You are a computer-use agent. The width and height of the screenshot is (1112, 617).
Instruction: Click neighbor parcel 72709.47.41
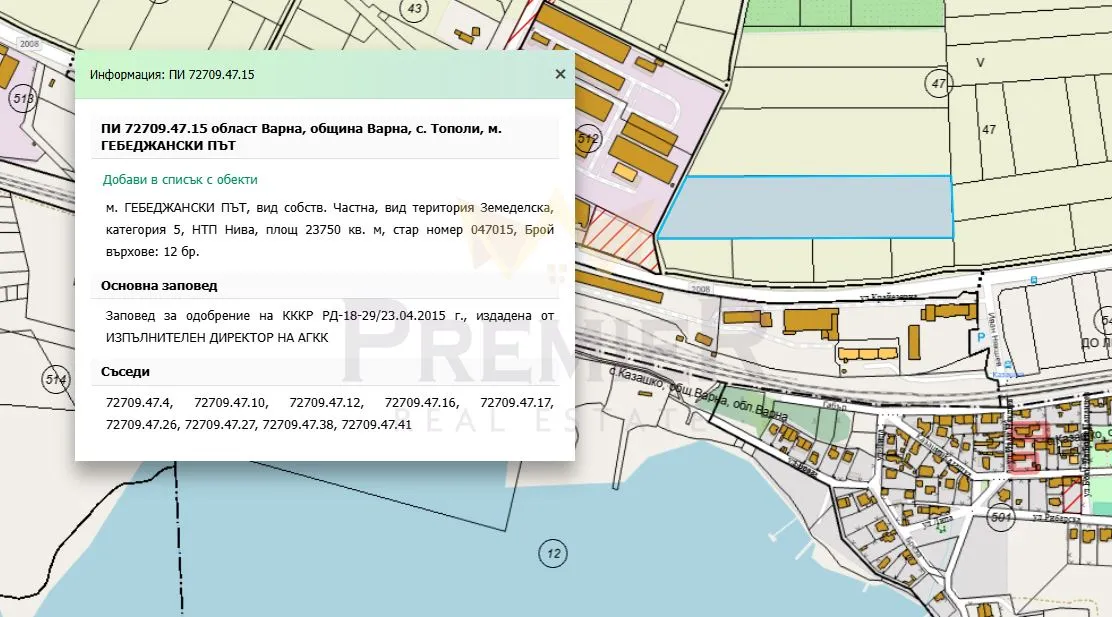[x=376, y=425]
